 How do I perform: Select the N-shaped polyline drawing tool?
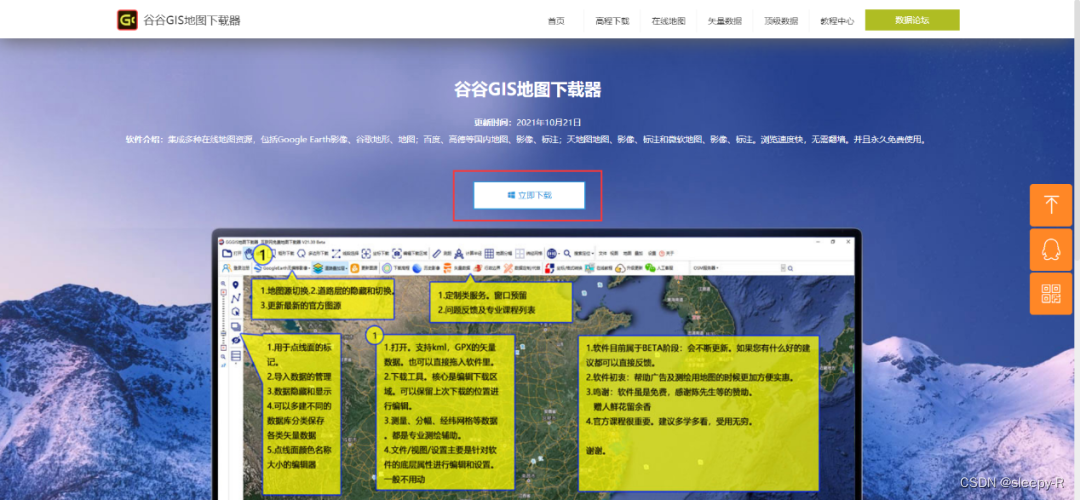coord(236,298)
